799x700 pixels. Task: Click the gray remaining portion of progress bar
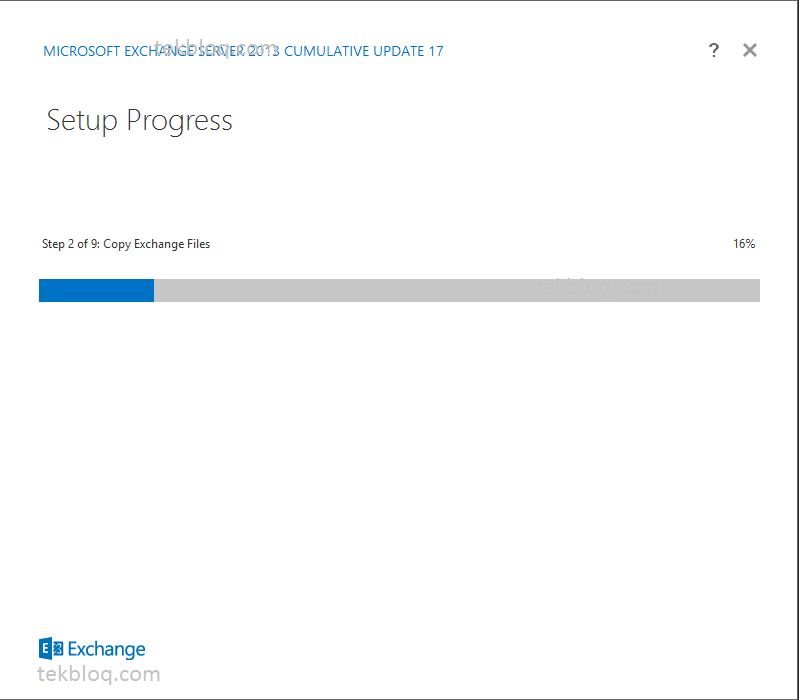[x=457, y=290]
